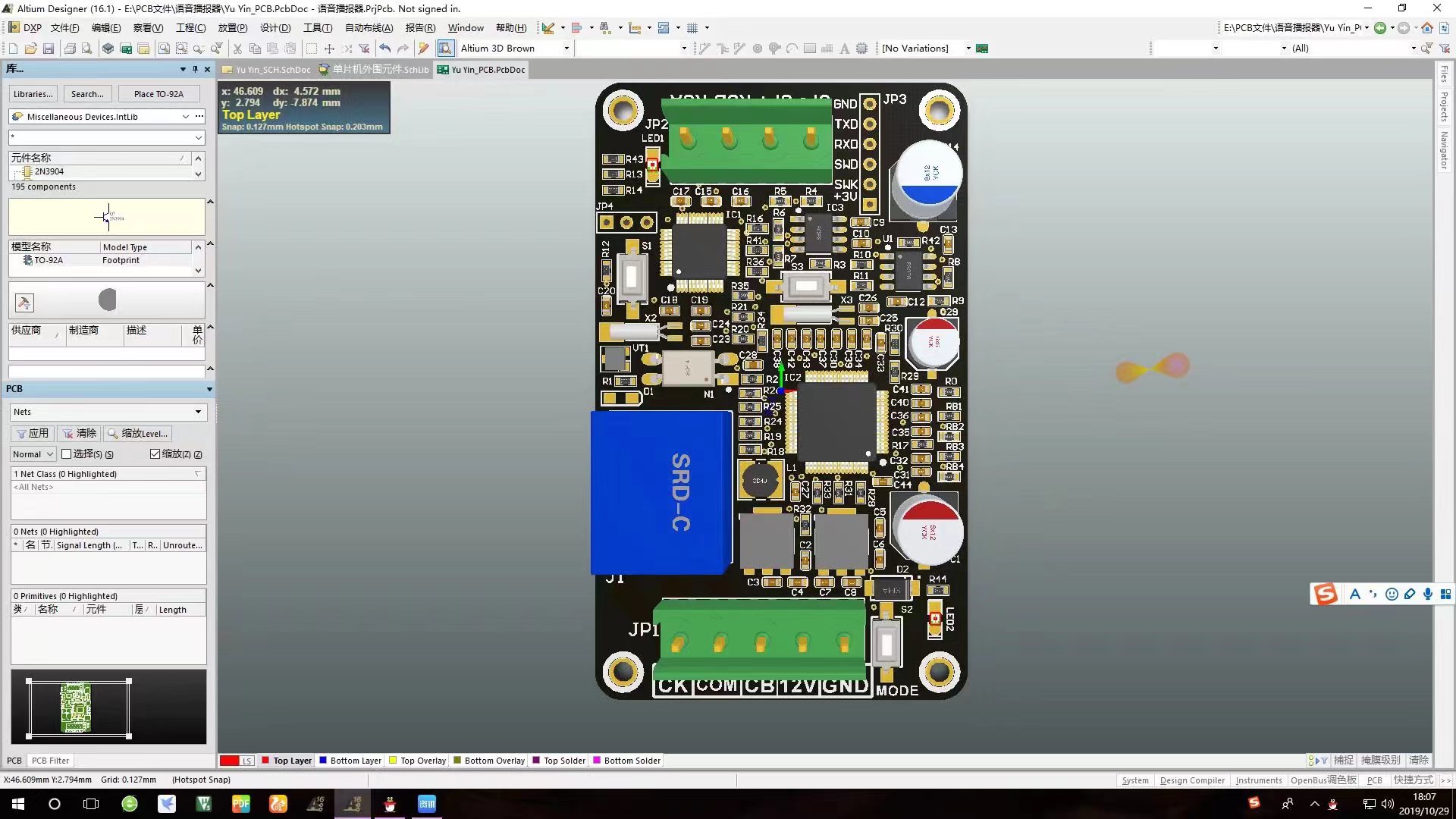This screenshot has width=1456, height=819.
Task: Open existing document folder icon
Action: [30, 49]
